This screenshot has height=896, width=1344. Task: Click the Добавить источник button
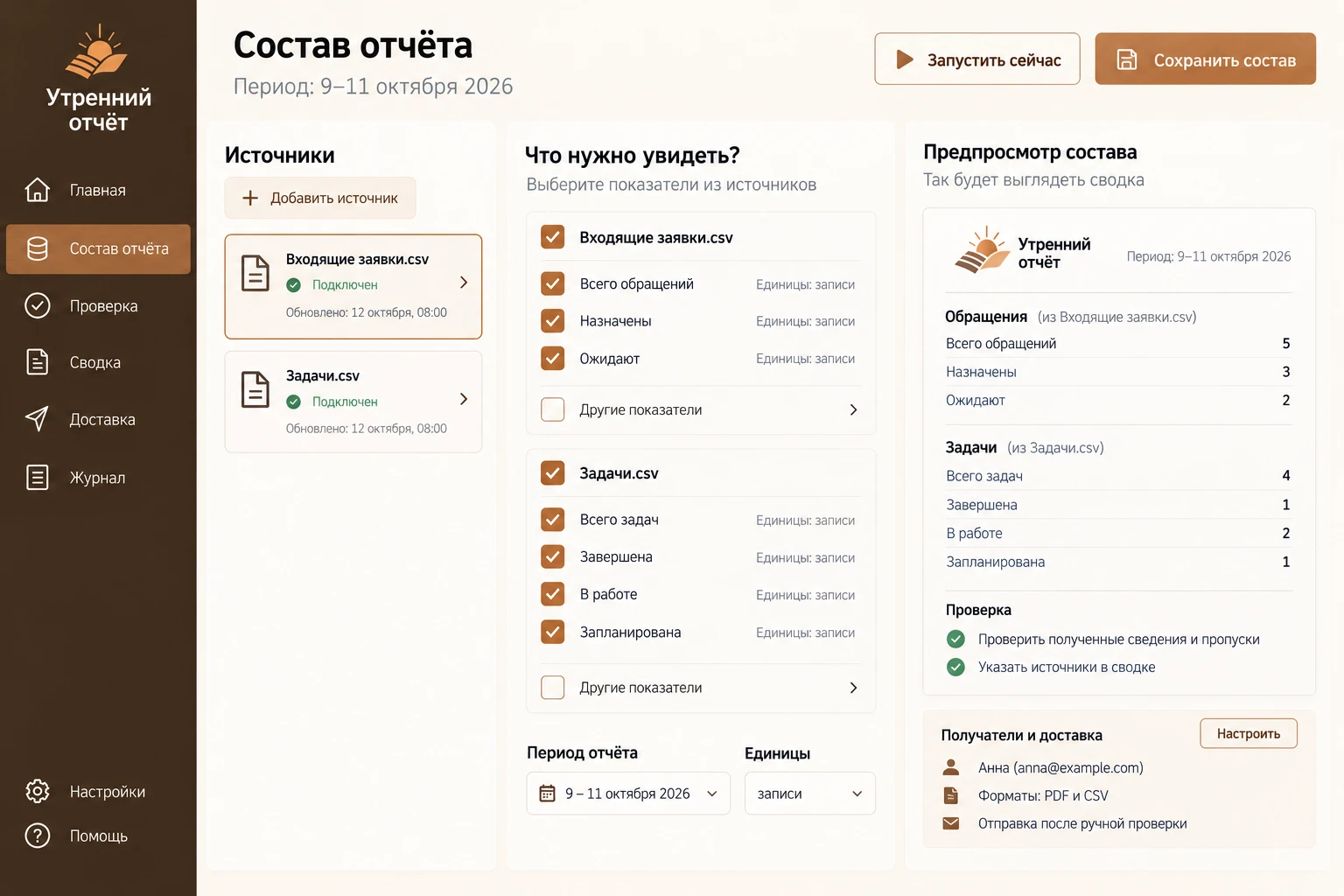point(320,198)
